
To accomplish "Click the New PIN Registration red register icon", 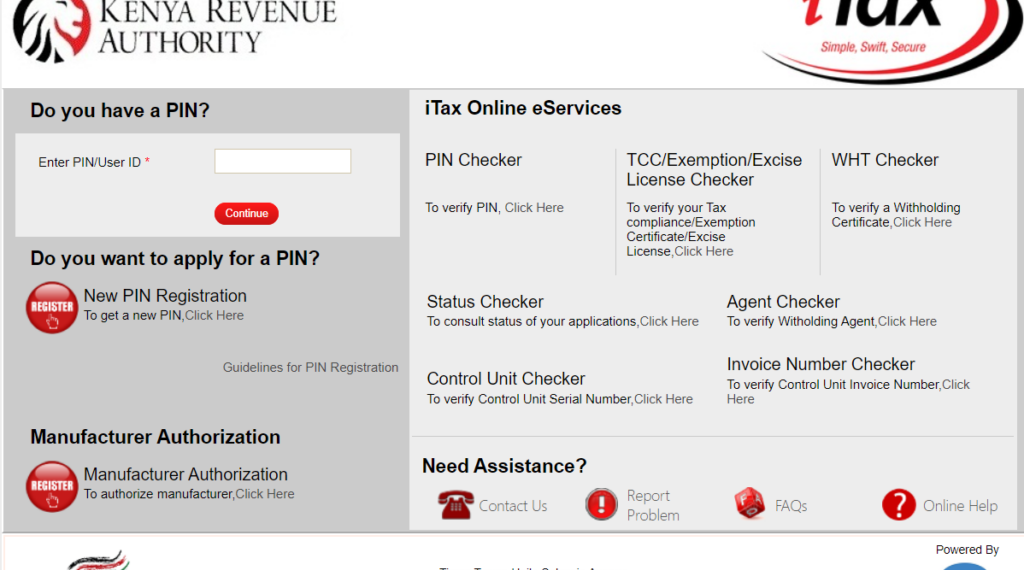I will (52, 308).
